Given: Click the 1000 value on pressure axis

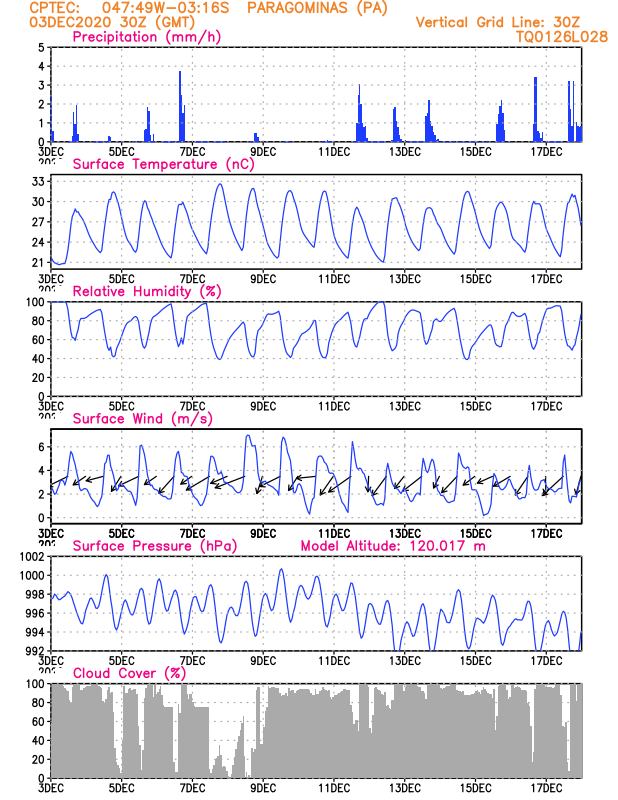Looking at the screenshot, I should [33, 576].
